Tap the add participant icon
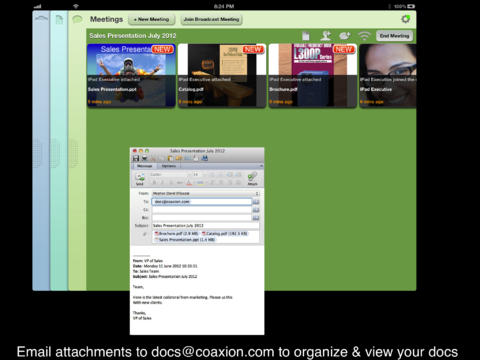480x360 pixels. [326, 36]
